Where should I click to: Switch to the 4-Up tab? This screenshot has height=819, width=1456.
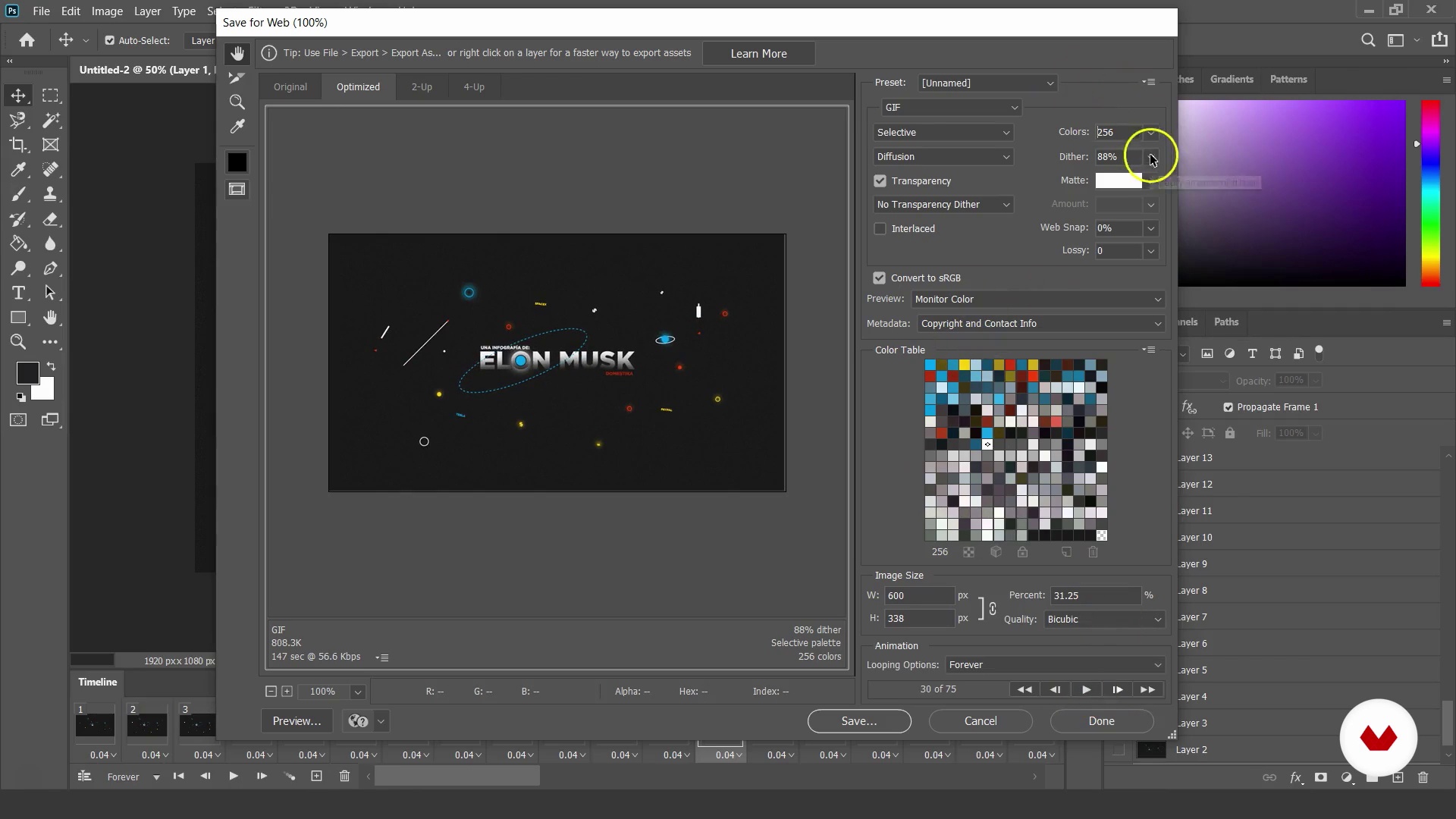click(x=474, y=87)
